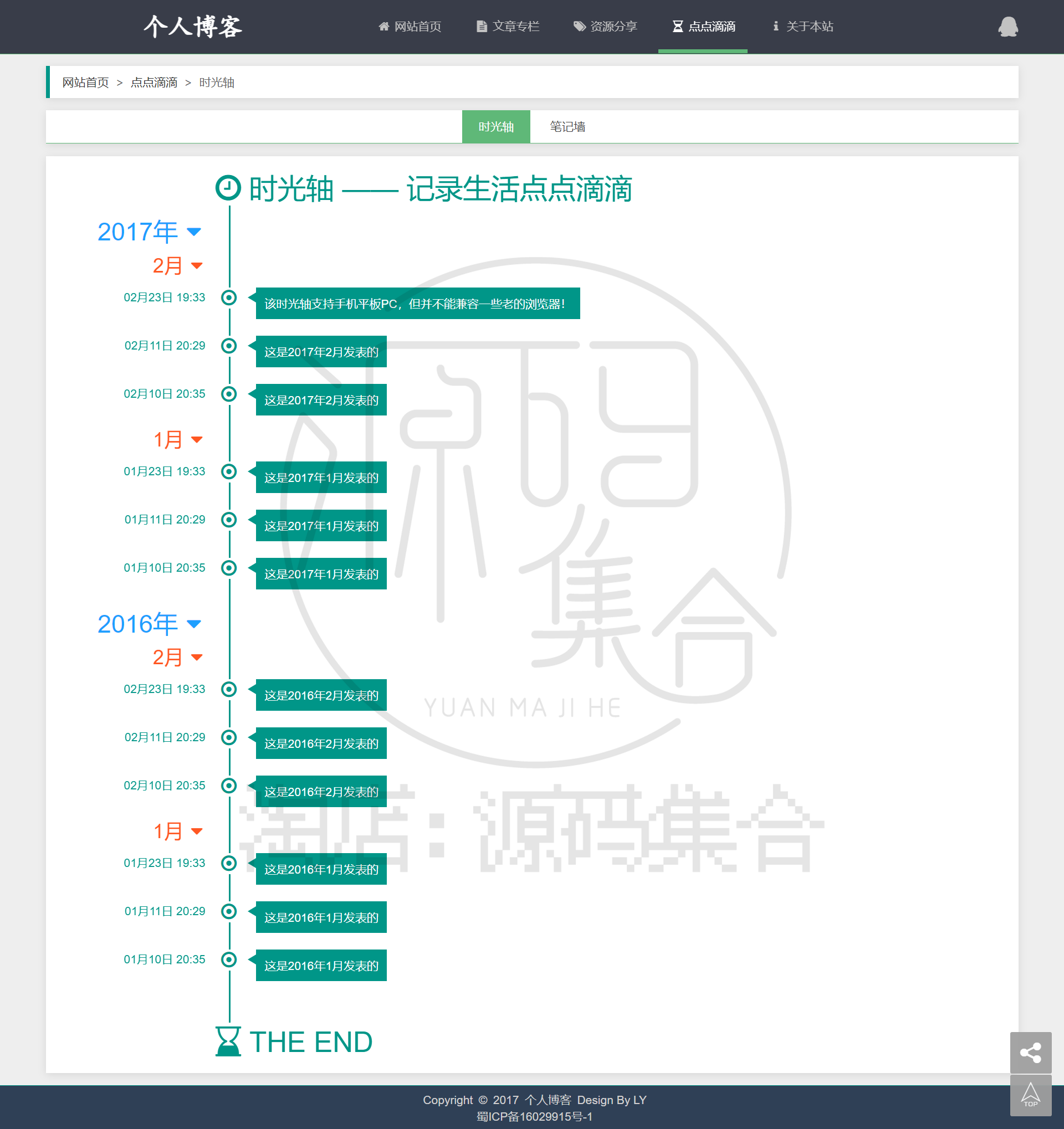Click timeline node for 2016 02月10日 20:35

click(x=229, y=786)
